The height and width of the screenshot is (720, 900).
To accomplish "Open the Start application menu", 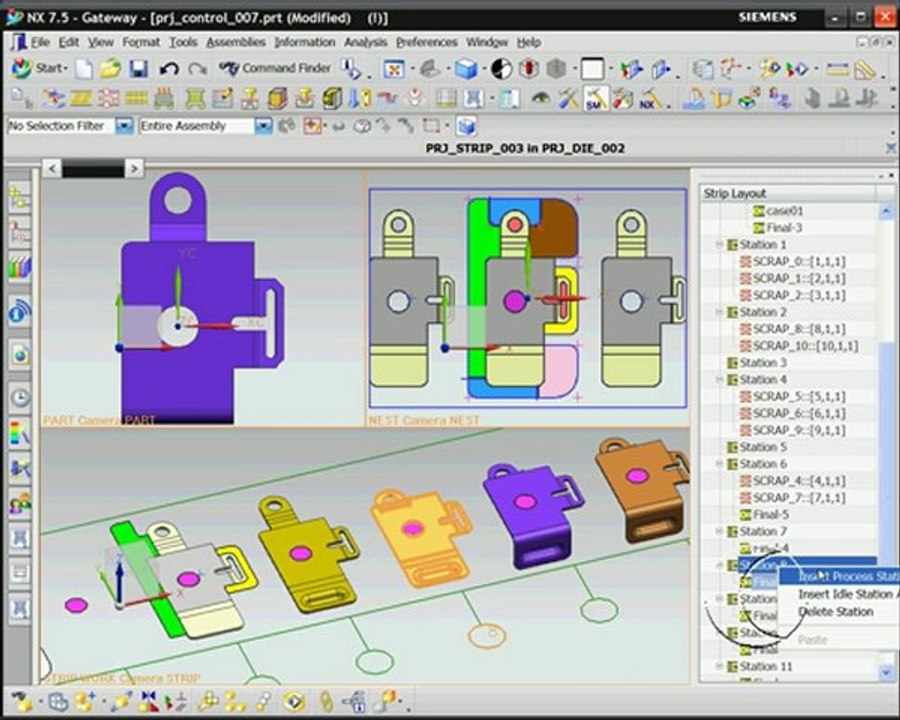I will 39,68.
